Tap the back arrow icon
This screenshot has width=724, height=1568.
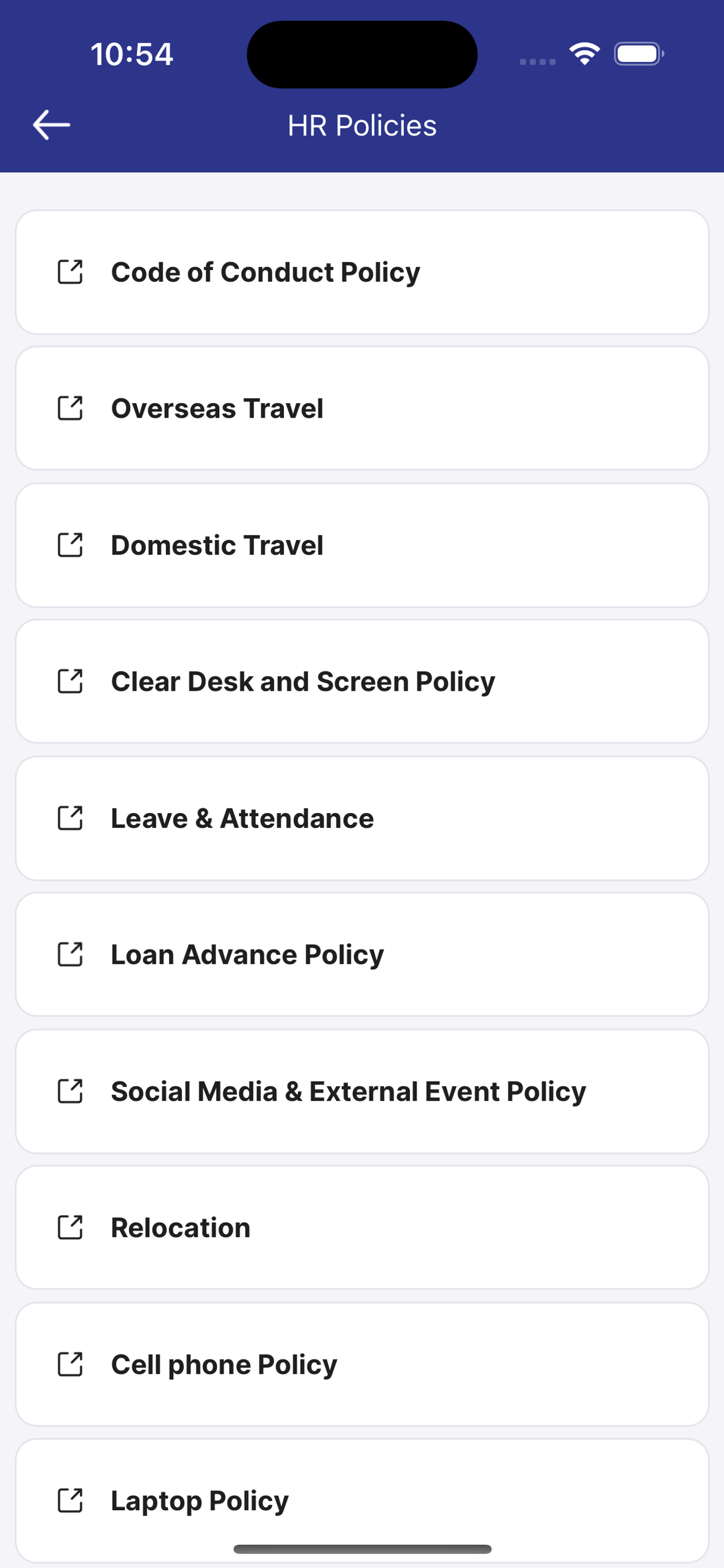(x=52, y=125)
